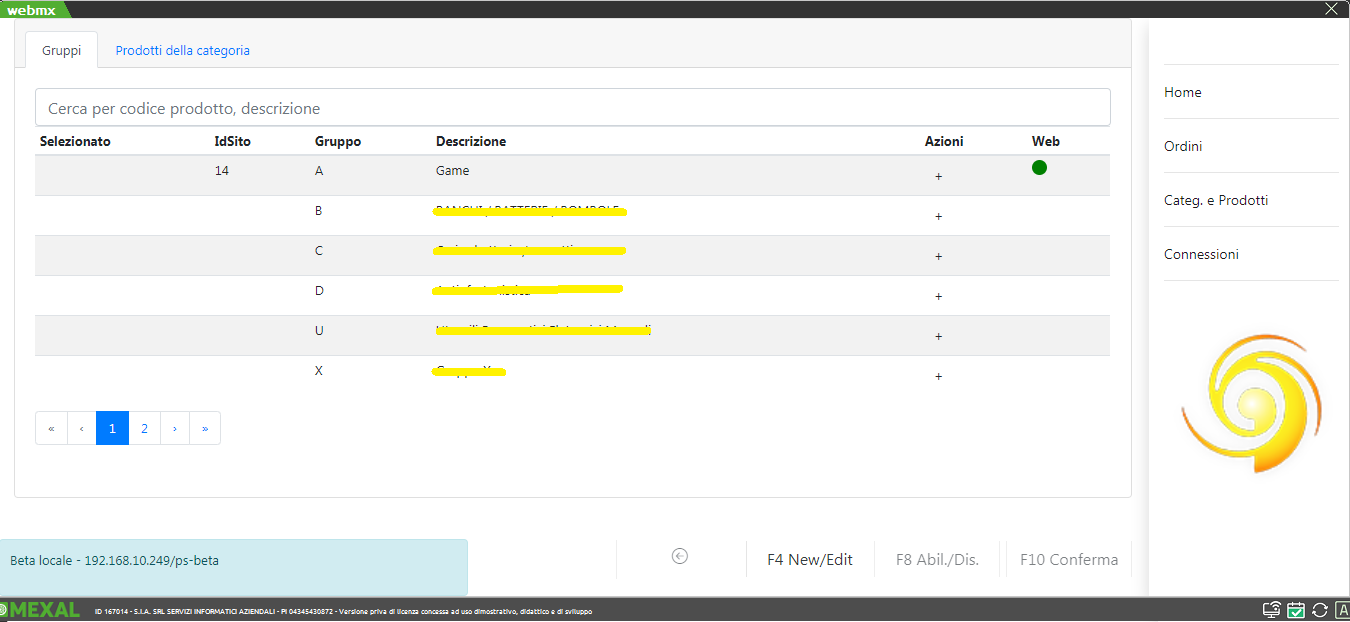Viewport: 1350px width, 622px height.
Task: Go to page 2 of results
Action: (x=144, y=428)
